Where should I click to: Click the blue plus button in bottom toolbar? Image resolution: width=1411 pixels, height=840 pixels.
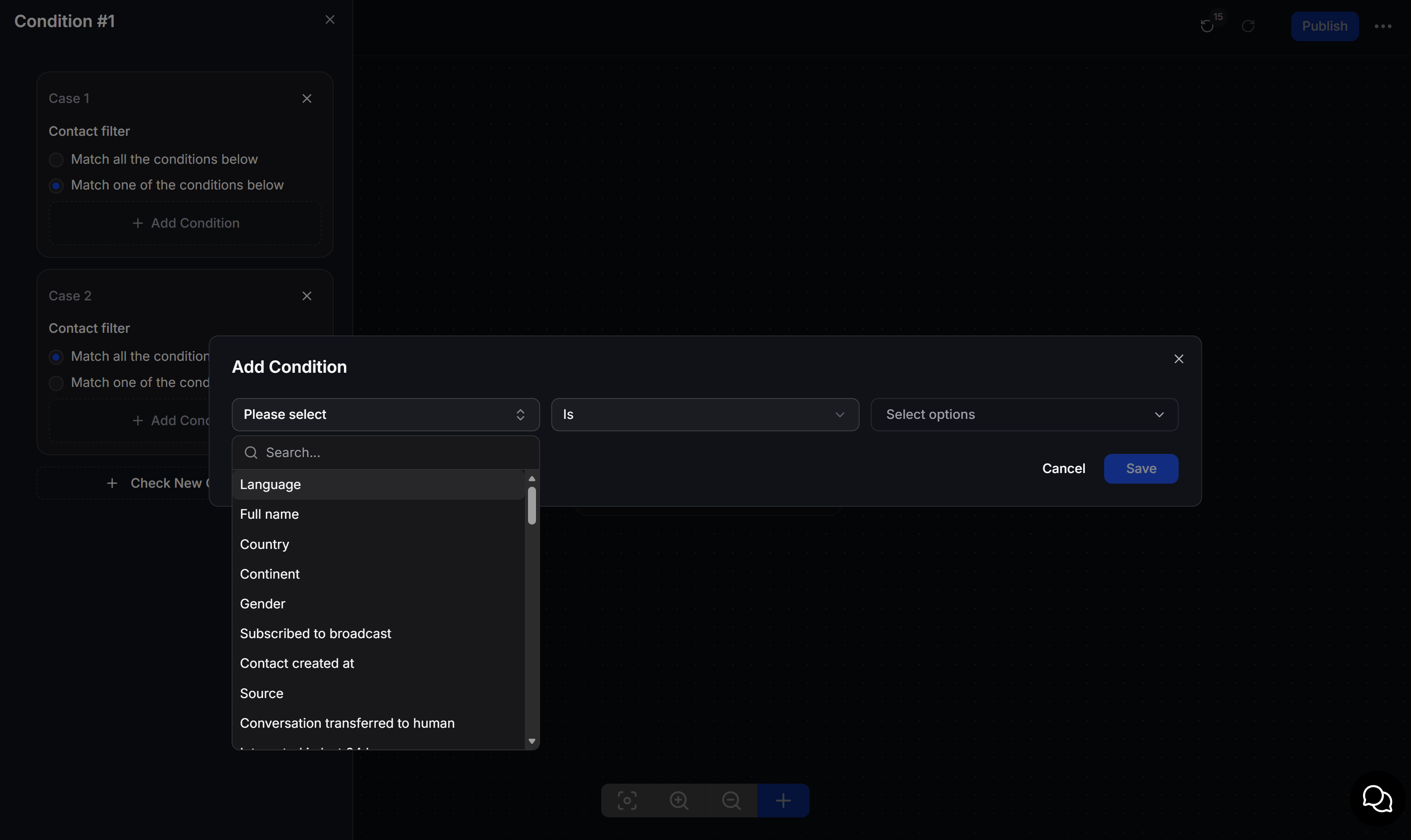point(783,801)
